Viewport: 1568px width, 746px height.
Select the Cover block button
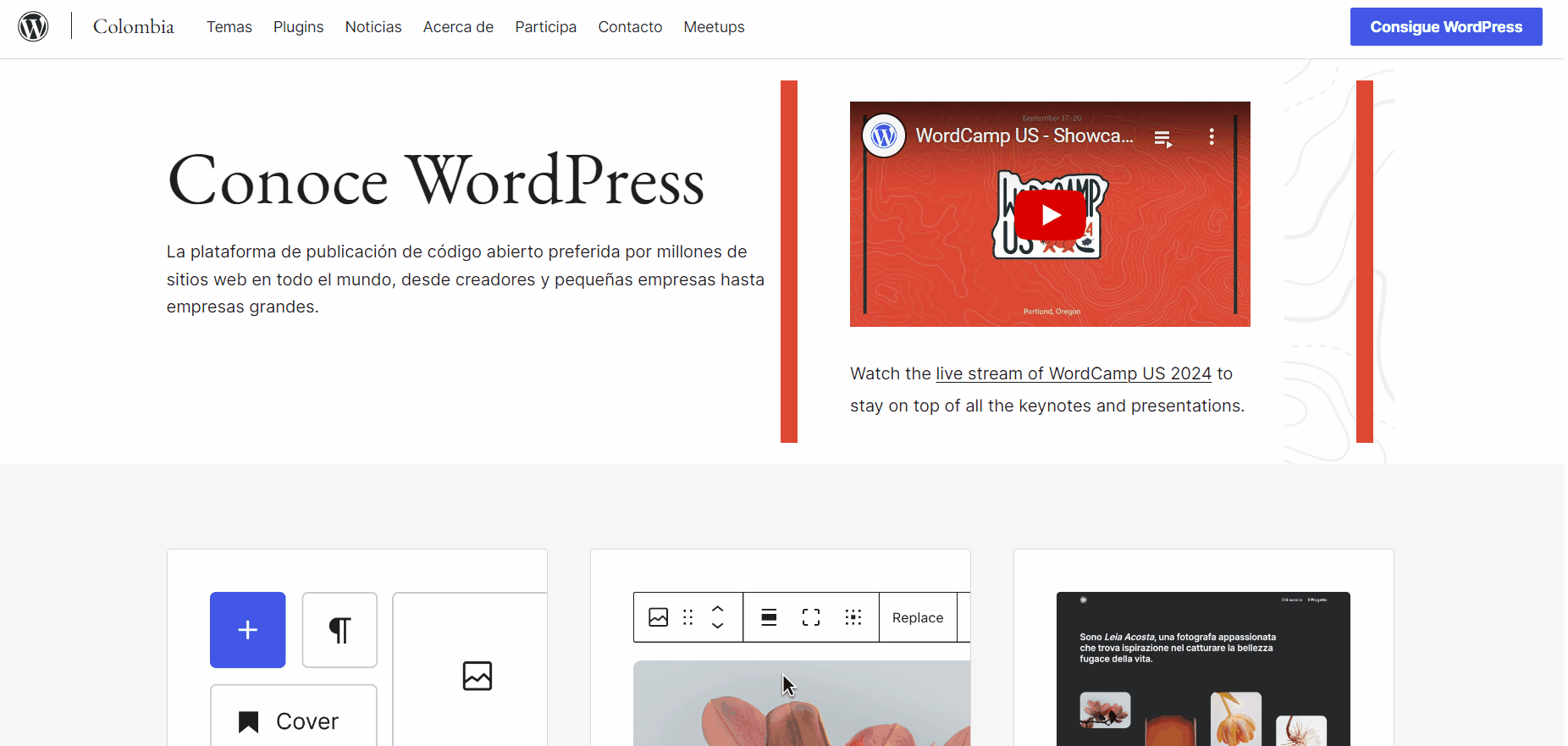(x=293, y=721)
